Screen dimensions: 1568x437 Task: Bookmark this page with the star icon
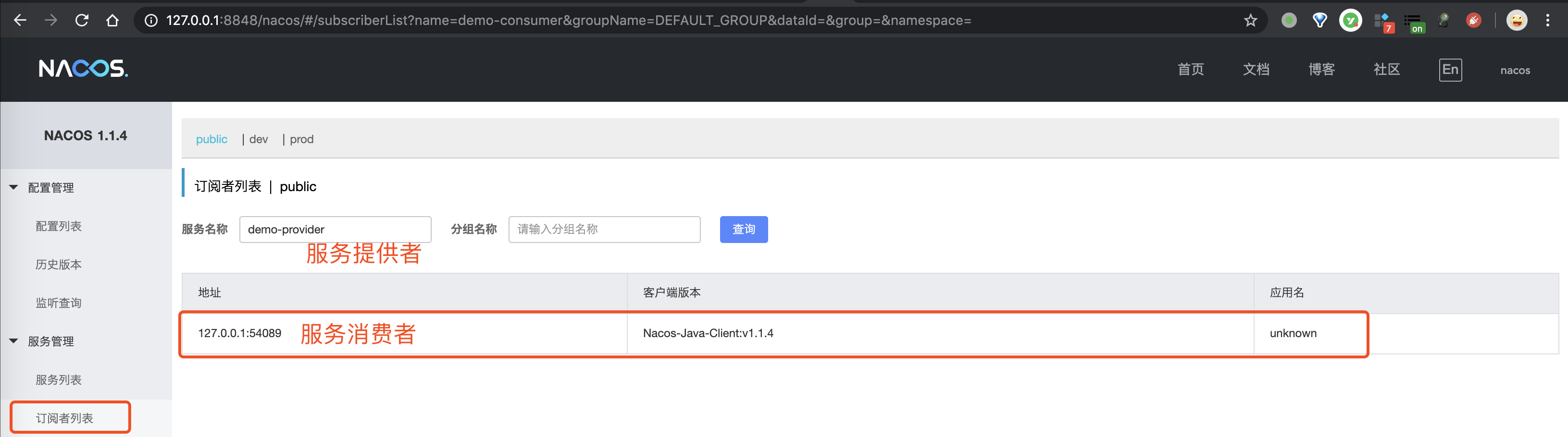click(x=1250, y=20)
